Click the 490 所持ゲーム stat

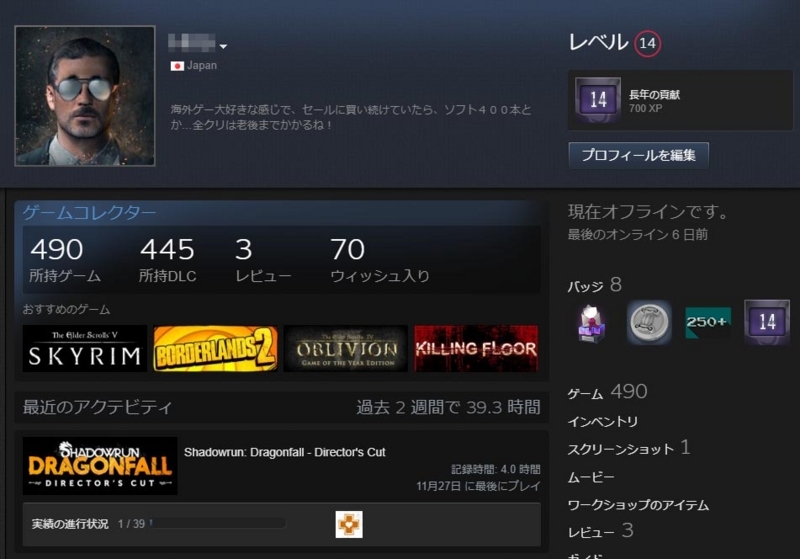point(65,260)
